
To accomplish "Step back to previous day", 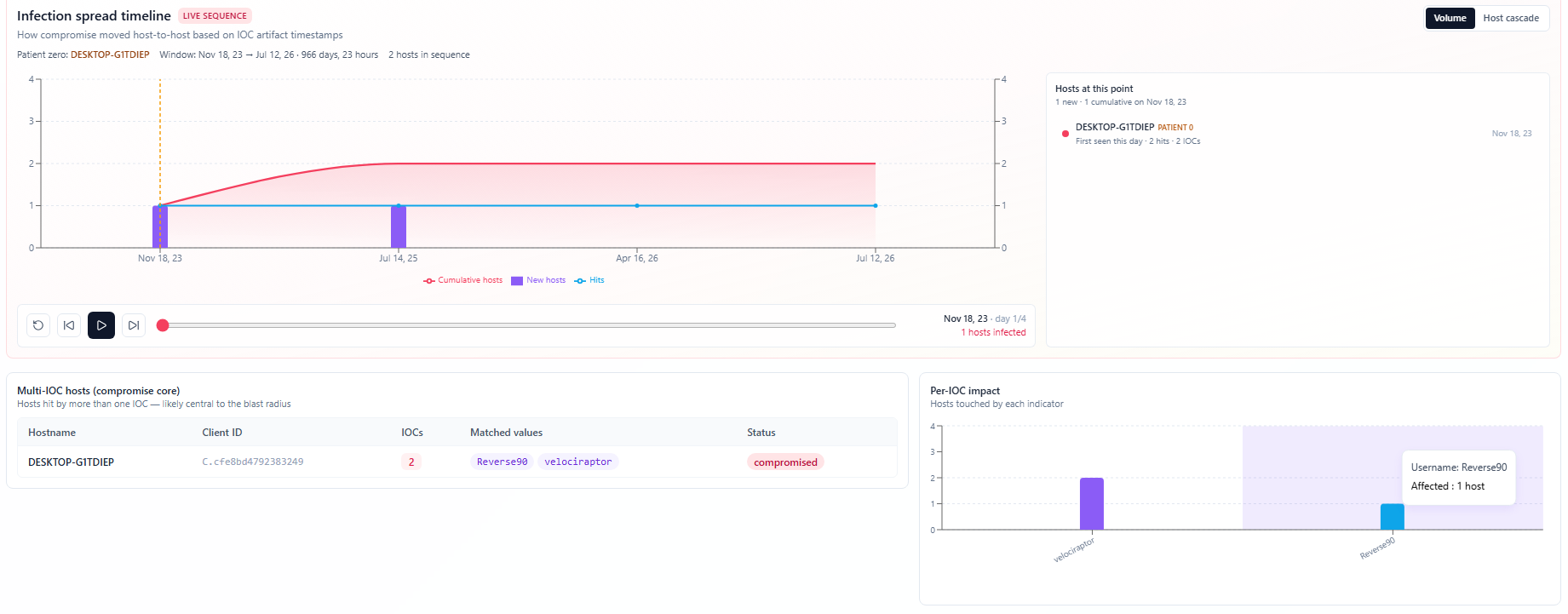I will 69,325.
